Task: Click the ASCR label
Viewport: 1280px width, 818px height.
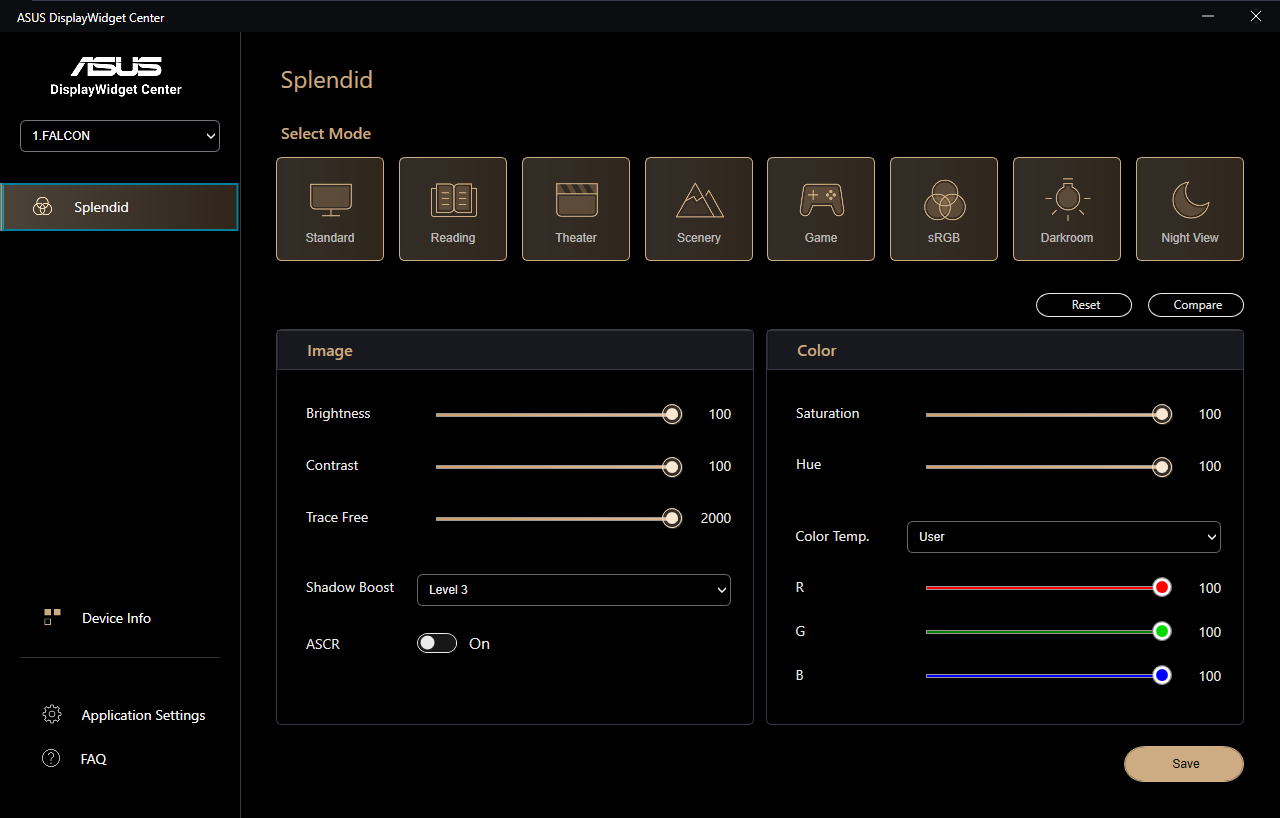Action: click(x=323, y=644)
